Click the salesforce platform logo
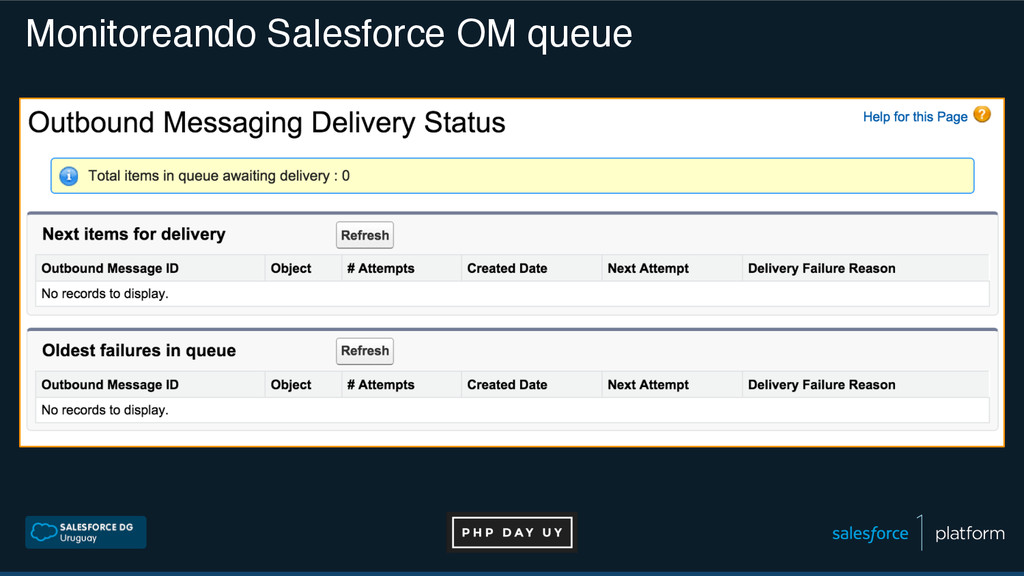Viewport: 1024px width, 576px height. point(918,534)
